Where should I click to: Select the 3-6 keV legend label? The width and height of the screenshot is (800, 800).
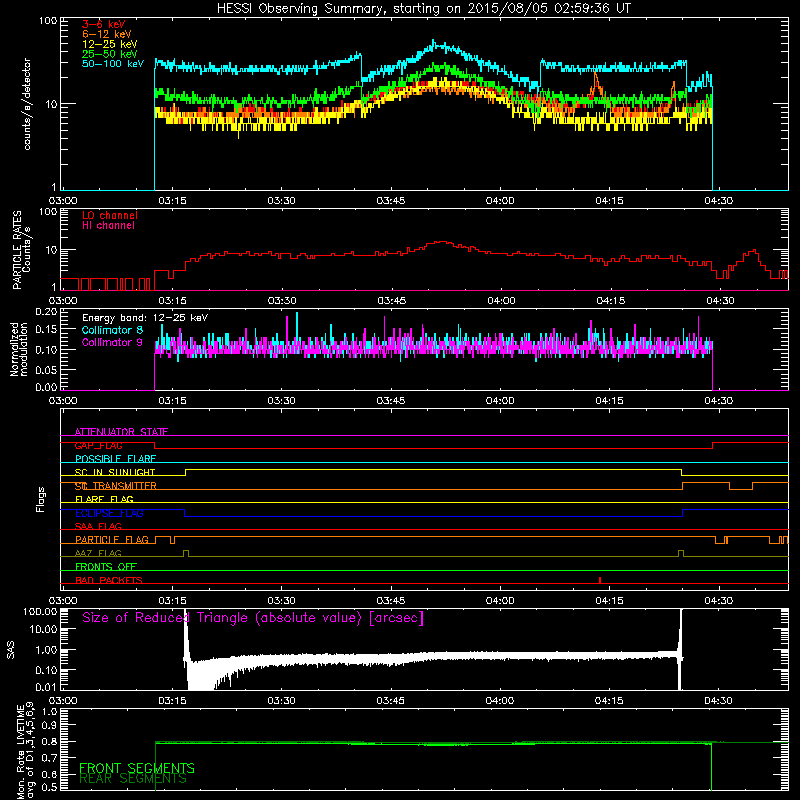(x=104, y=24)
